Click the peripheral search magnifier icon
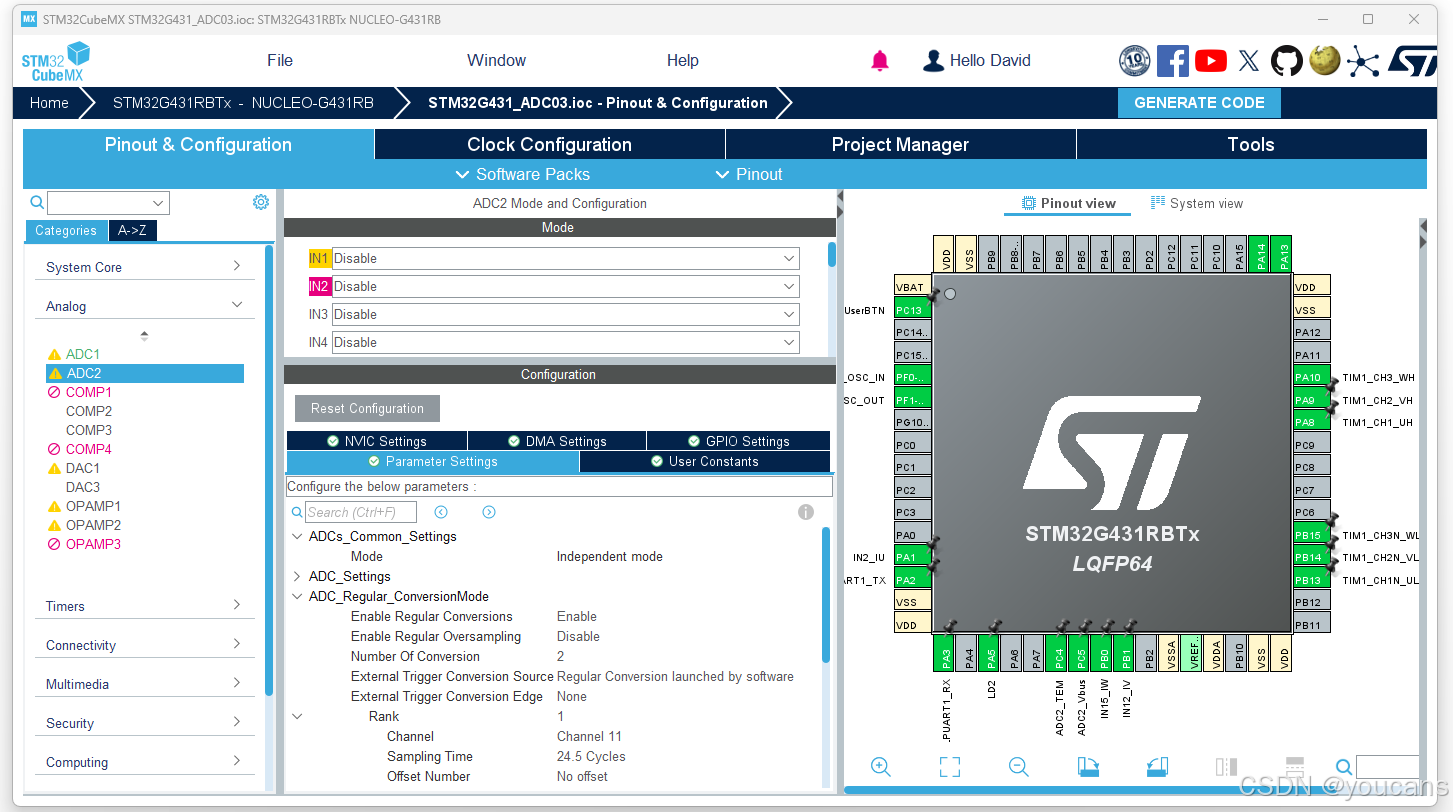The image size is (1453, 812). pyautogui.click(x=37, y=202)
